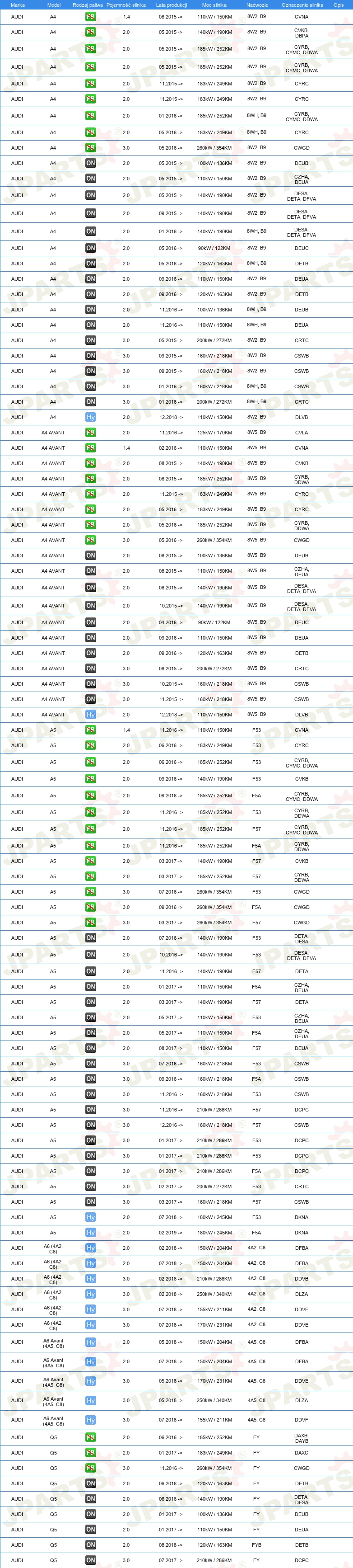The height and width of the screenshot is (1568, 353).
Task: Click hybrid Hy icon in A4 8W2 DLVB row
Action: click(x=91, y=417)
